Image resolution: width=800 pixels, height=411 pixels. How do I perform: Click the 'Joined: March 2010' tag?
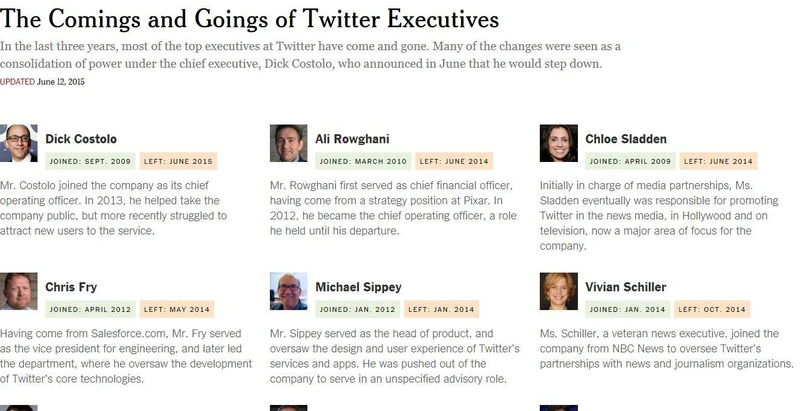coord(363,161)
